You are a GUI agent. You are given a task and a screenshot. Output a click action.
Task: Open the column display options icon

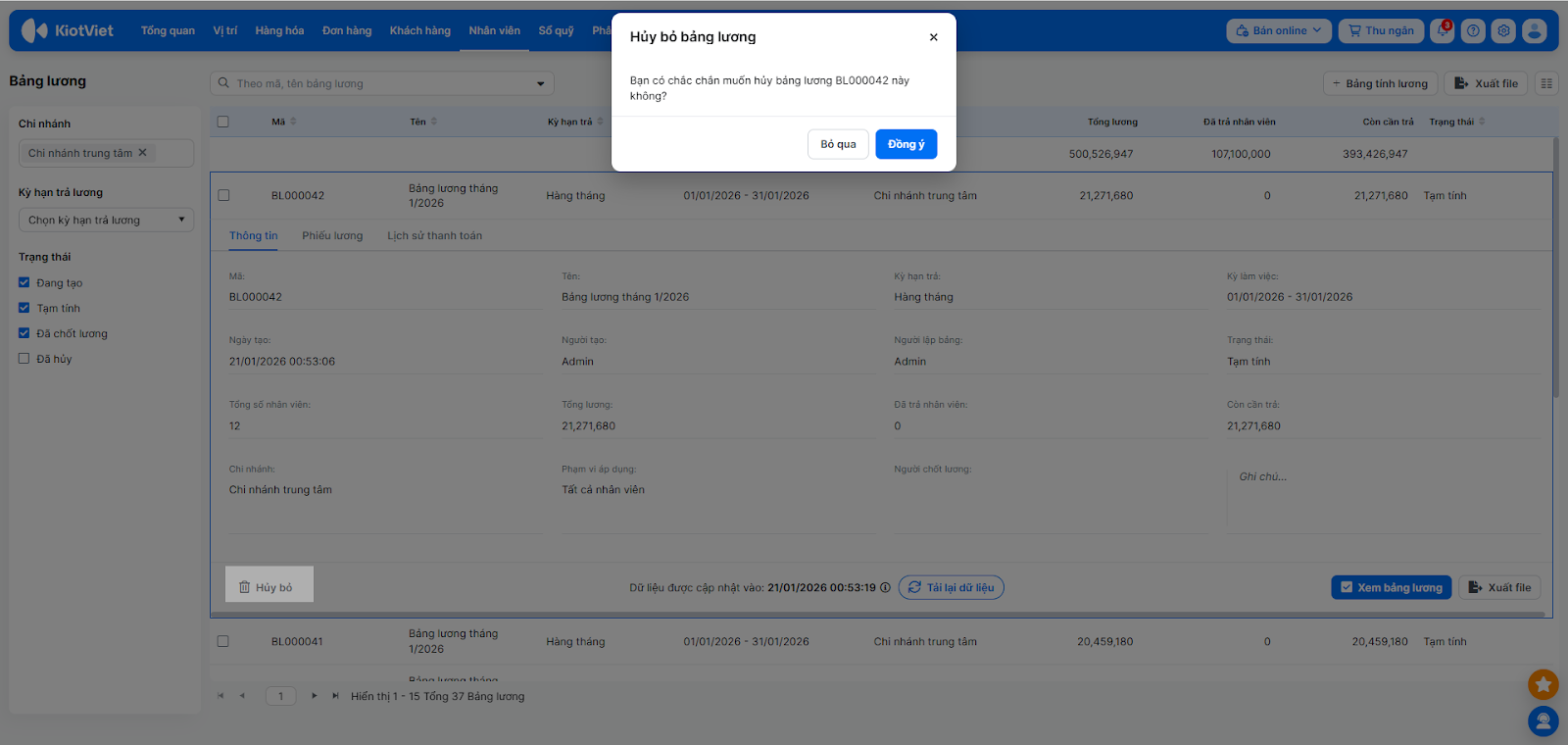1546,83
